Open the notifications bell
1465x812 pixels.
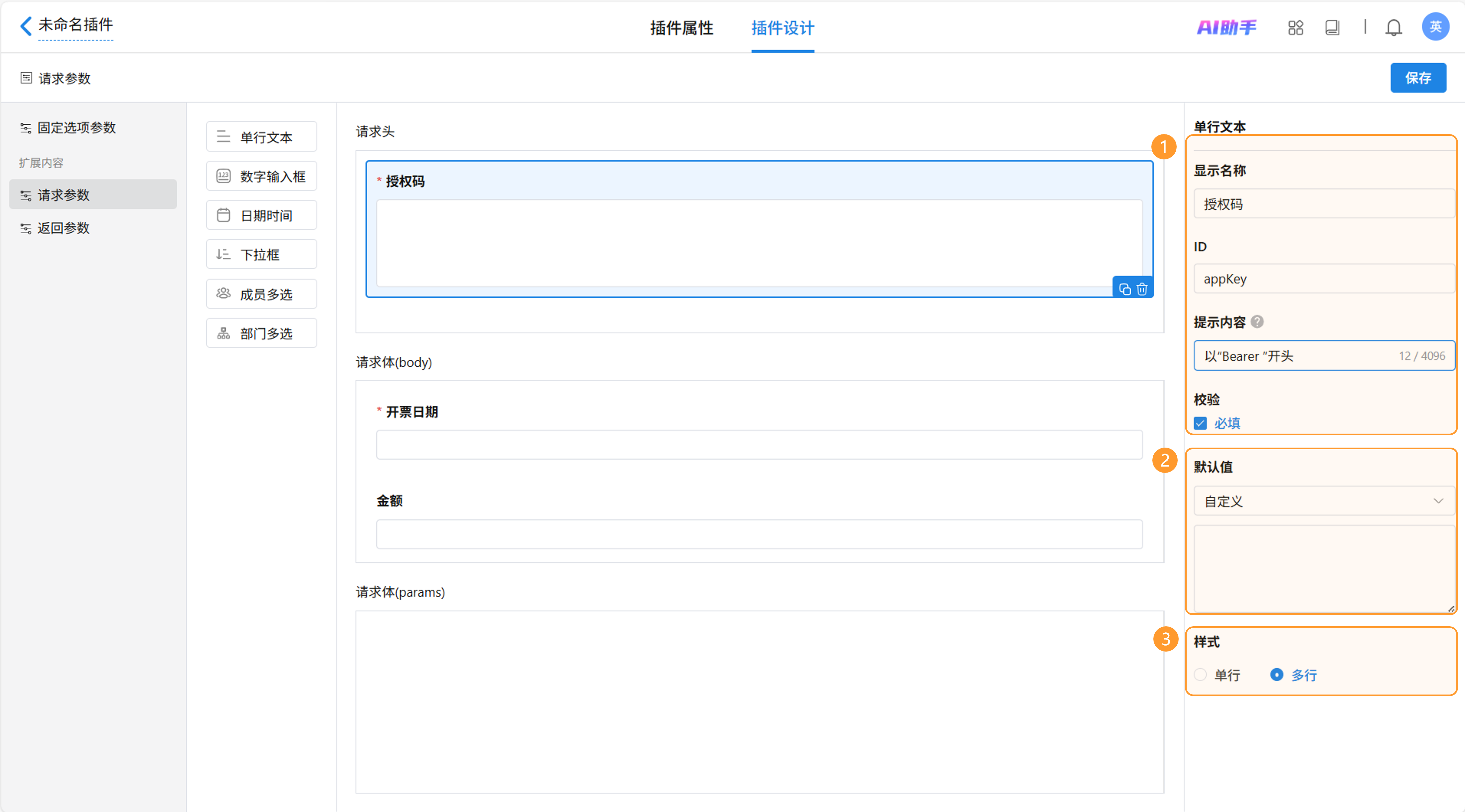pyautogui.click(x=1393, y=27)
